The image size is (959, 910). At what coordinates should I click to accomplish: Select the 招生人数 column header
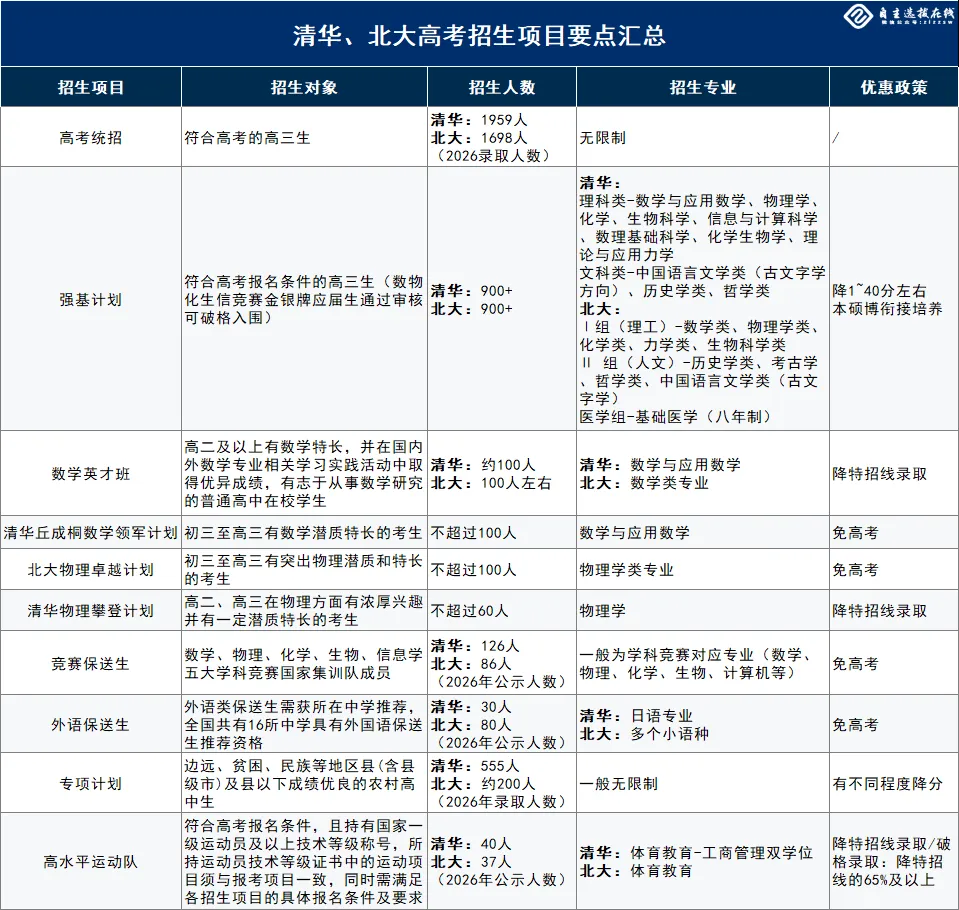[x=502, y=87]
